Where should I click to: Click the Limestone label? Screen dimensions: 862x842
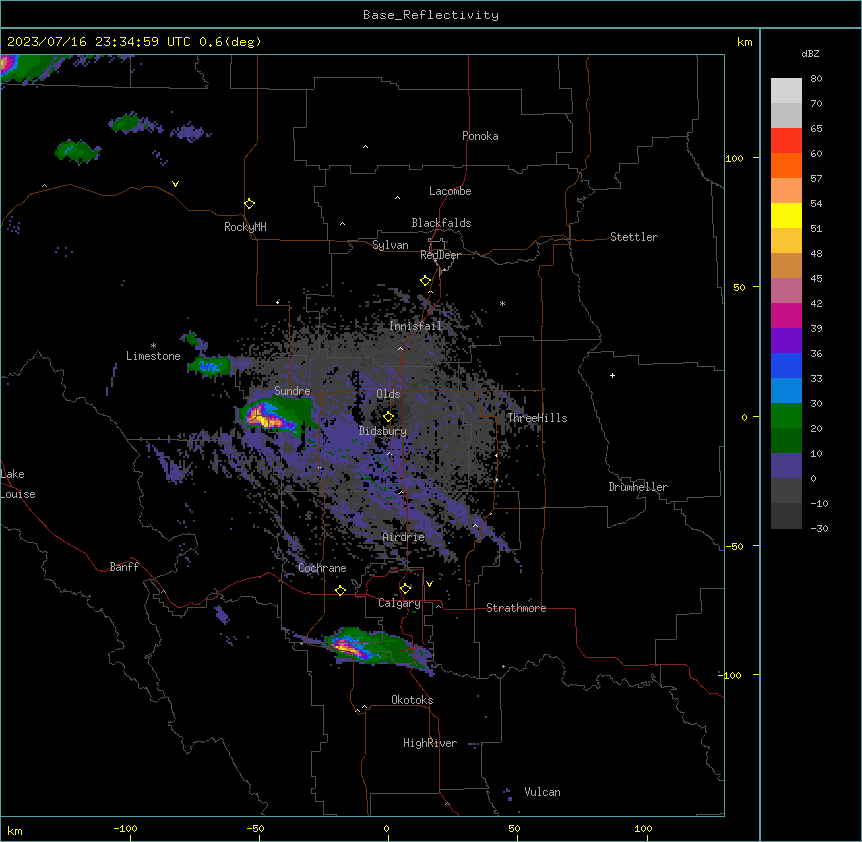[153, 356]
